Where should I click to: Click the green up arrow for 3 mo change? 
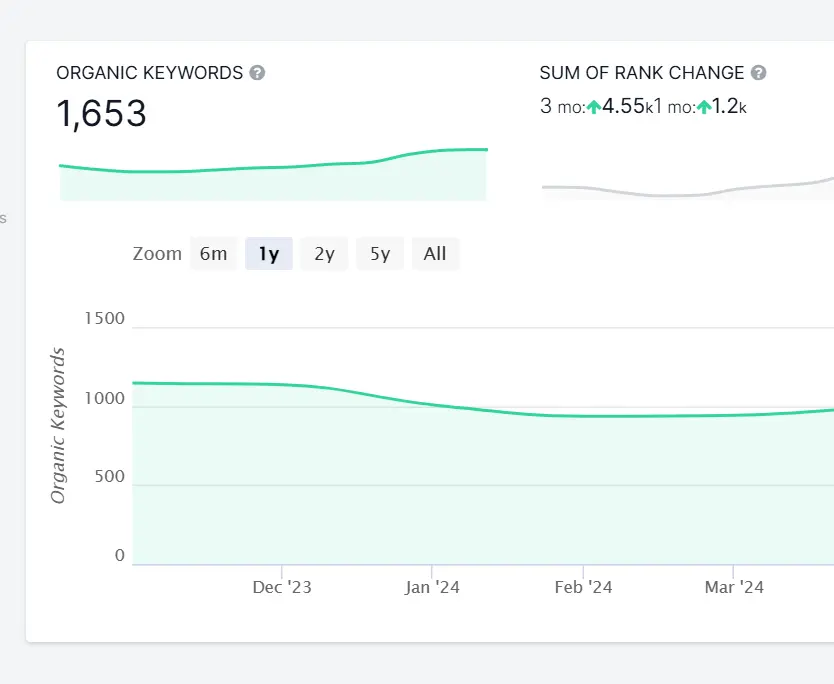pyautogui.click(x=594, y=106)
